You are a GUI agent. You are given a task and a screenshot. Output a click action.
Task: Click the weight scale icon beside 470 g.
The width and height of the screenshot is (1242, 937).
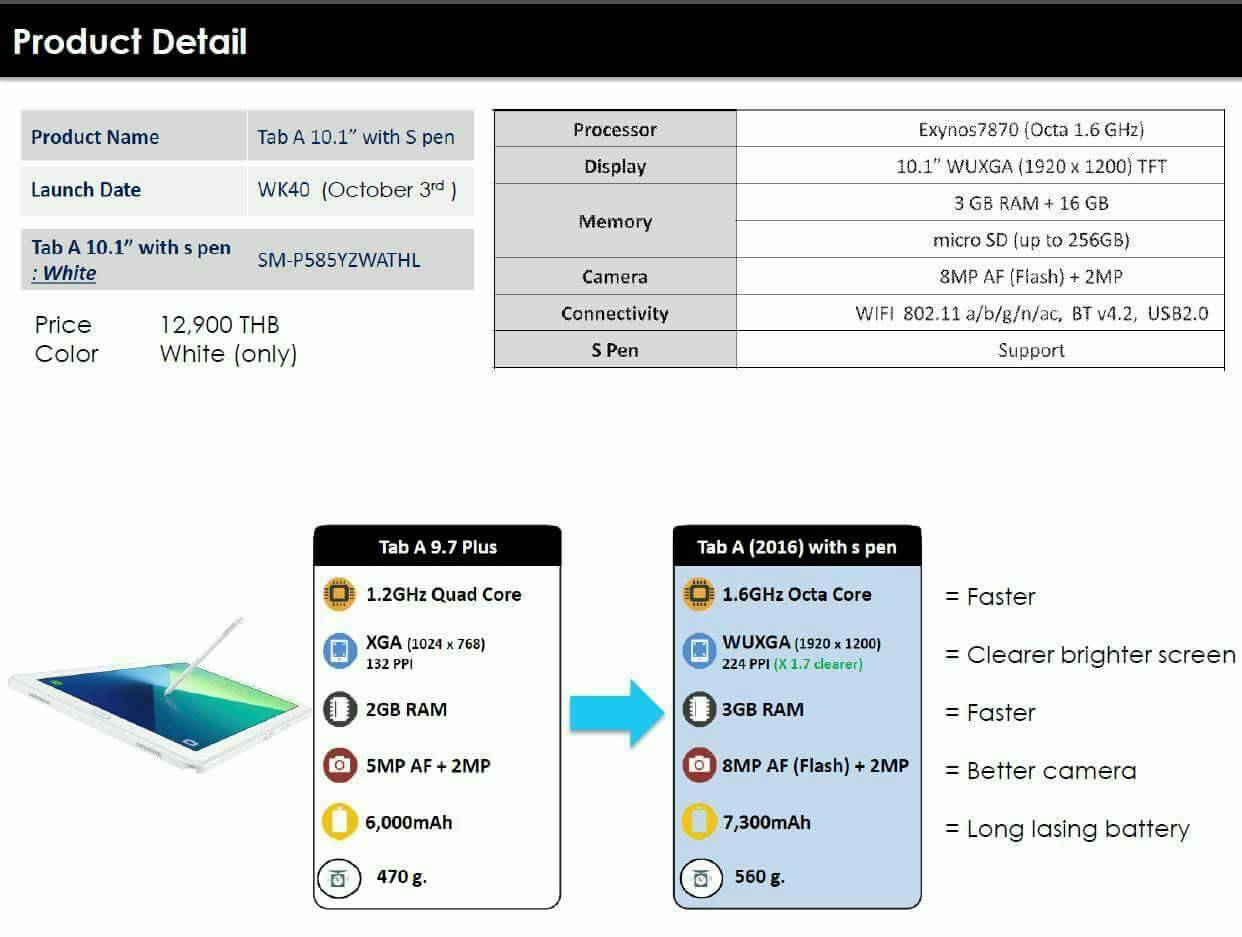coord(338,879)
